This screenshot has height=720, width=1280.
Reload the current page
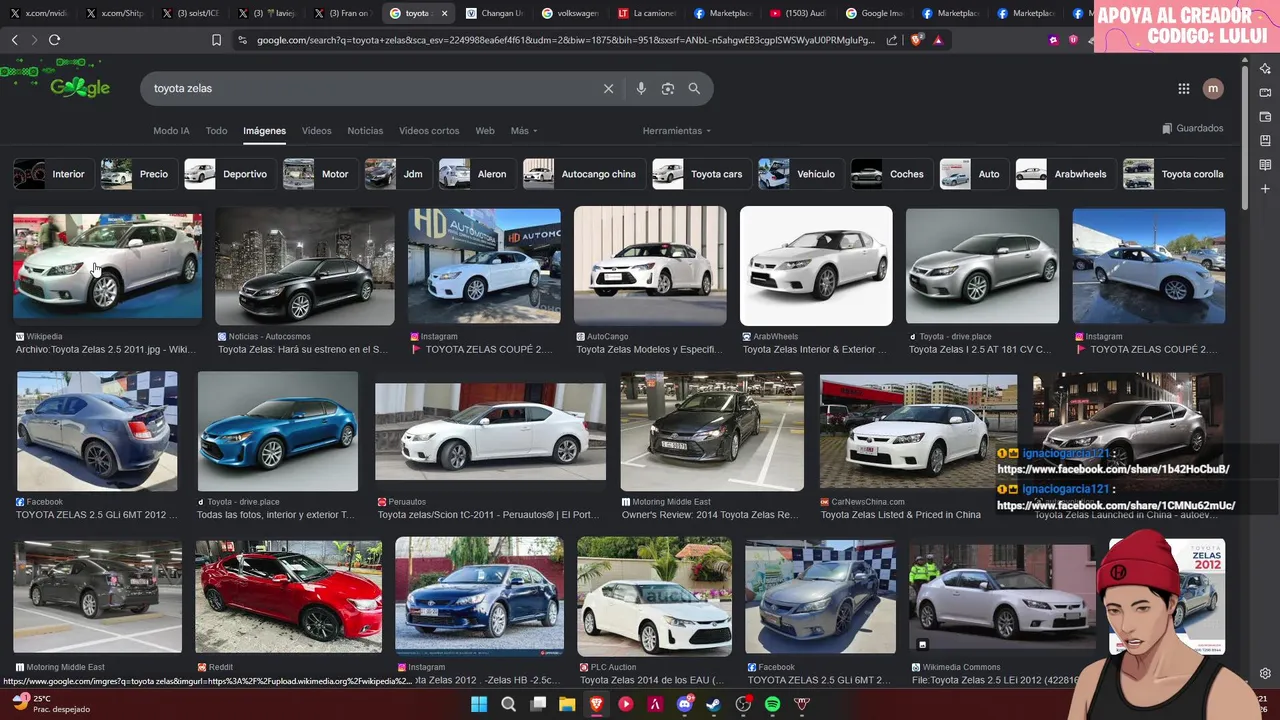tap(54, 40)
